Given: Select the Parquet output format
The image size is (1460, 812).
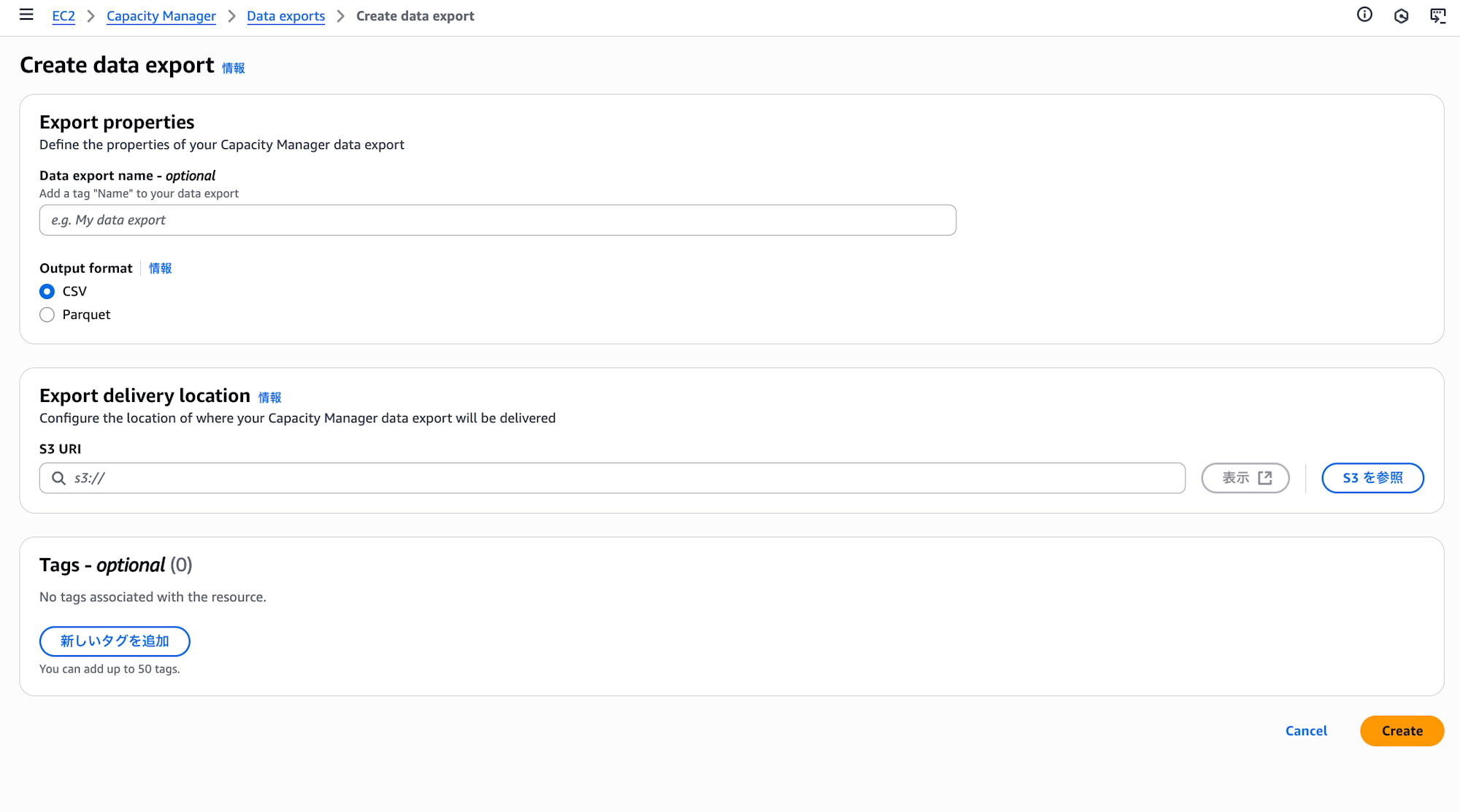Looking at the screenshot, I should [x=47, y=315].
